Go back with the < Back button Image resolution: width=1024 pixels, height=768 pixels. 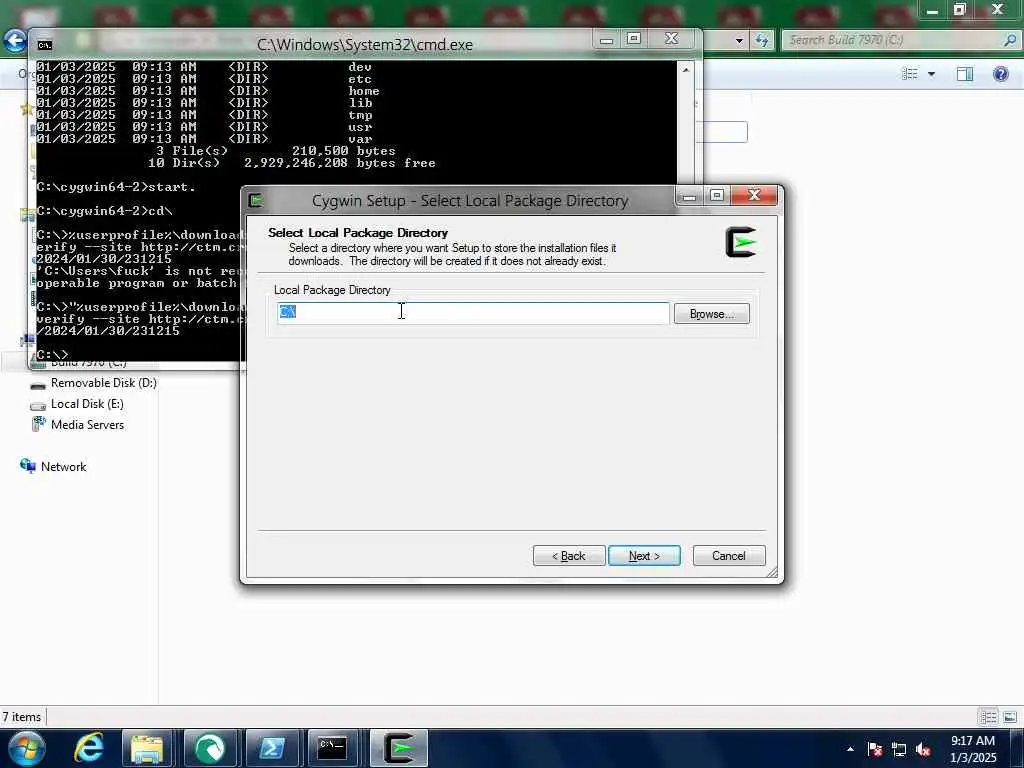pos(569,556)
